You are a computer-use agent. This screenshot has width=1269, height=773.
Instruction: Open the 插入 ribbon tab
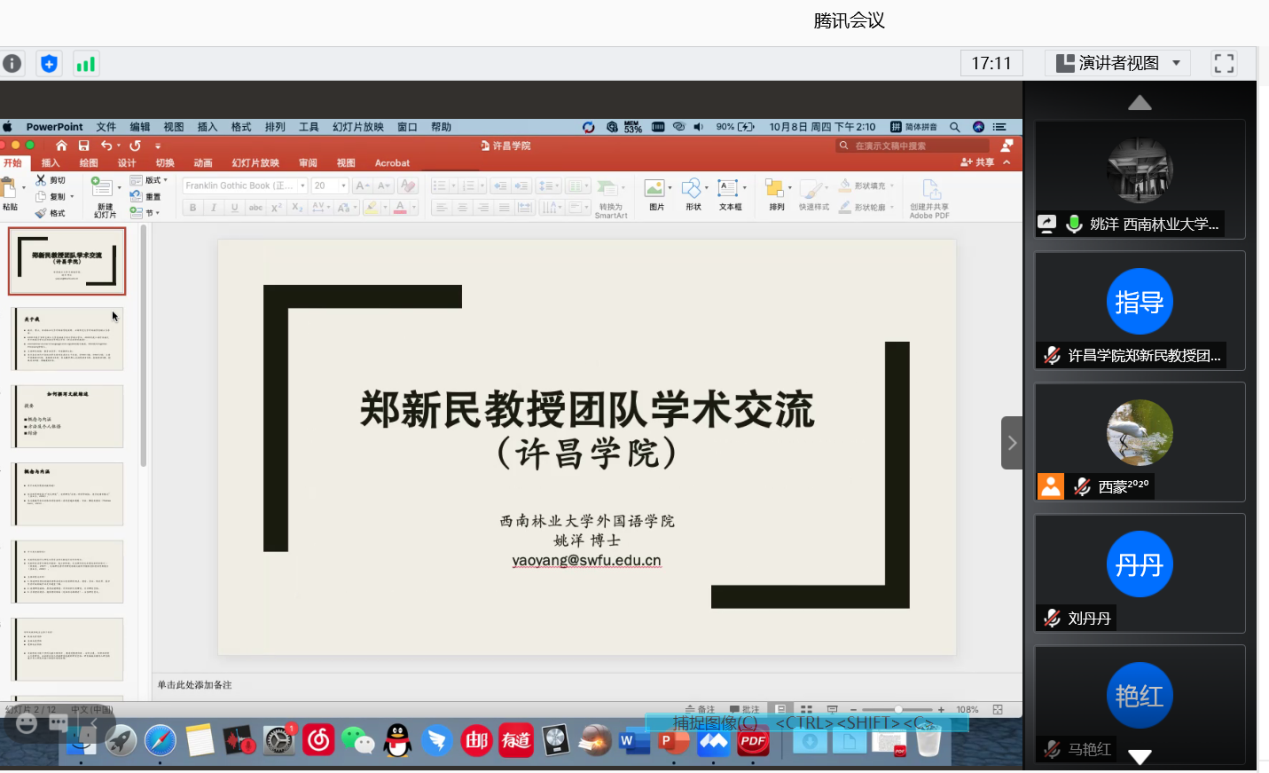[50, 163]
